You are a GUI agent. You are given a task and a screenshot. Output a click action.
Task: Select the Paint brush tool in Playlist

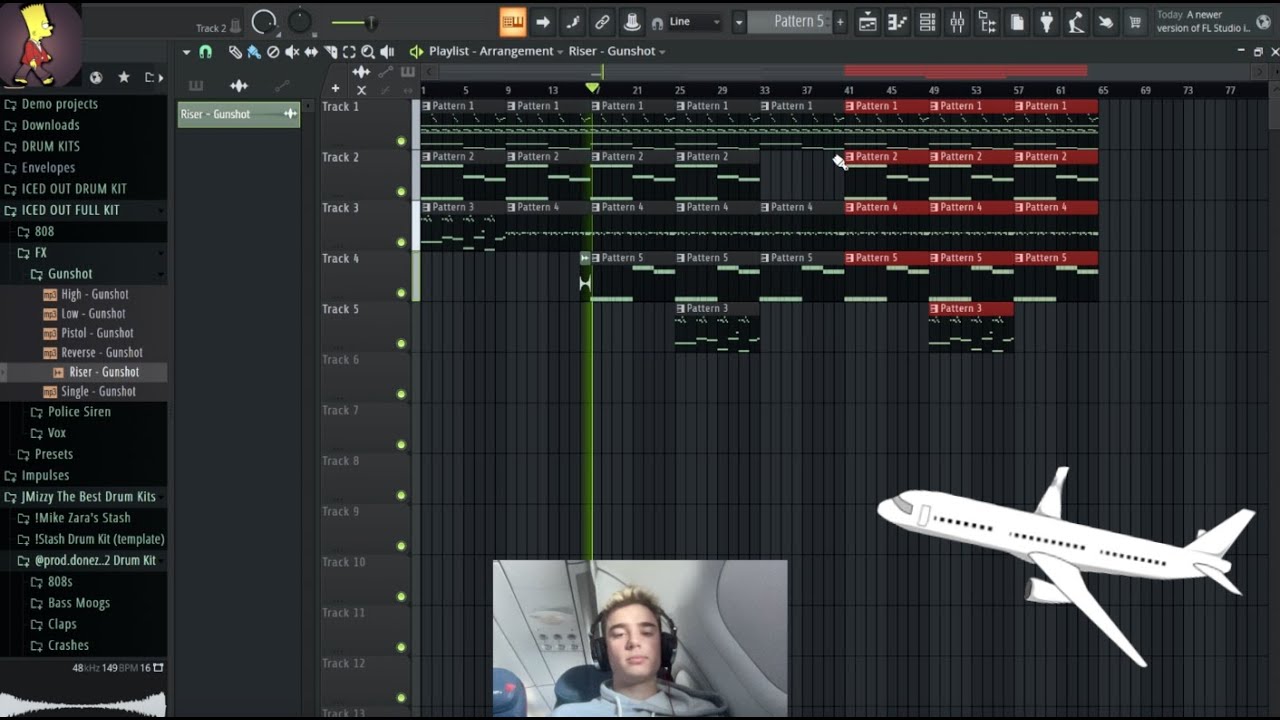pos(254,52)
